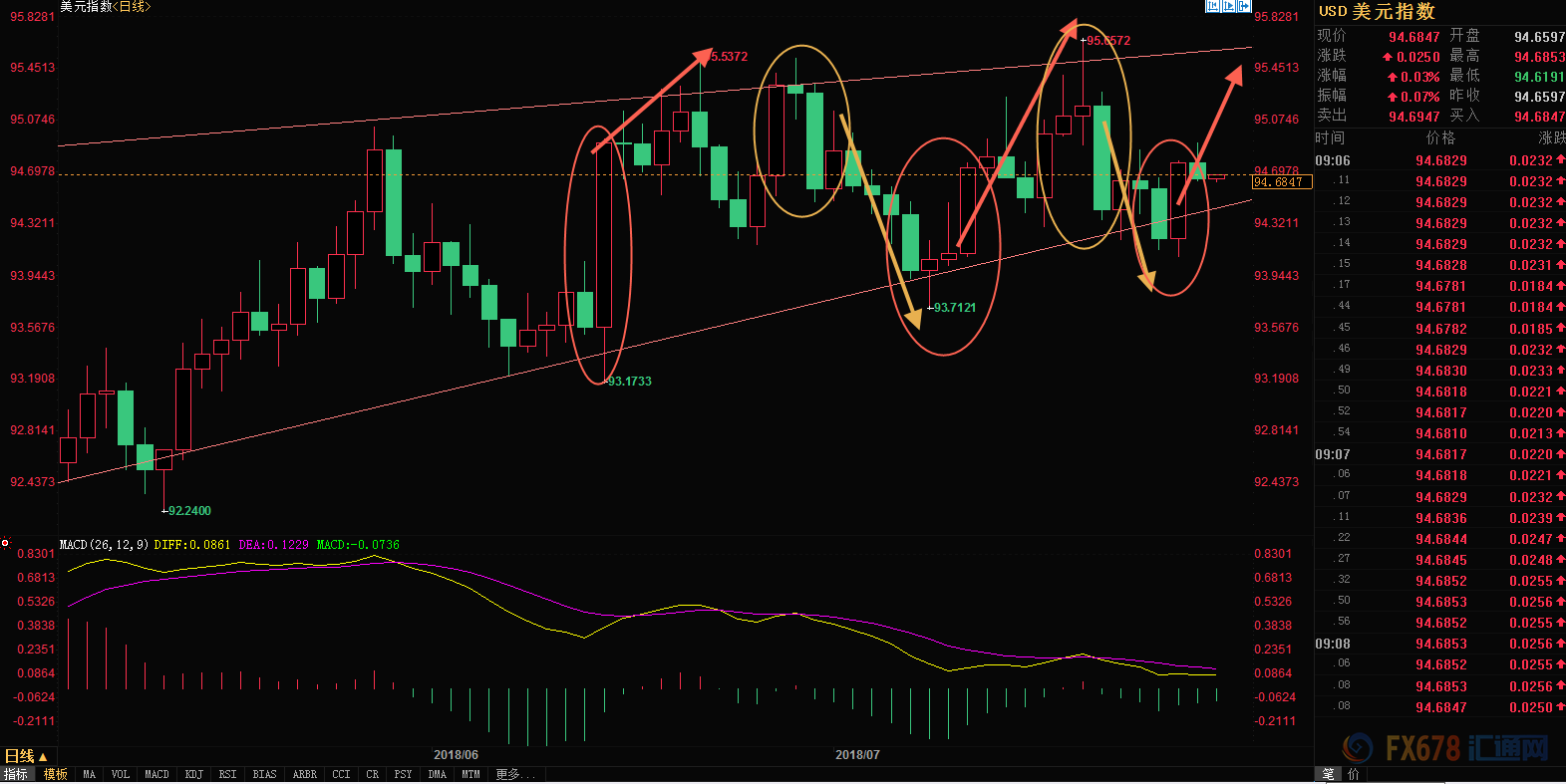Click the small MACD panel settings icon
Viewport: 1566px width, 784px height.
click(5, 544)
